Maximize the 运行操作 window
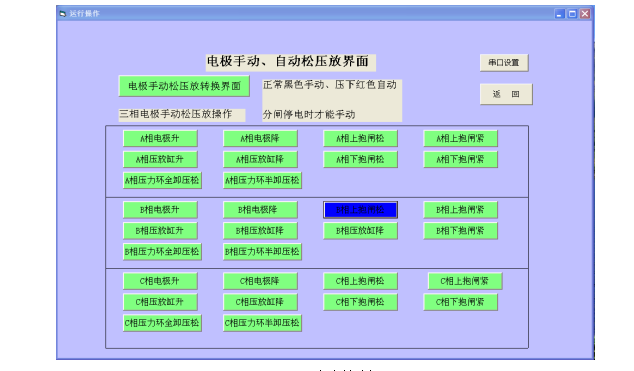 pos(572,14)
